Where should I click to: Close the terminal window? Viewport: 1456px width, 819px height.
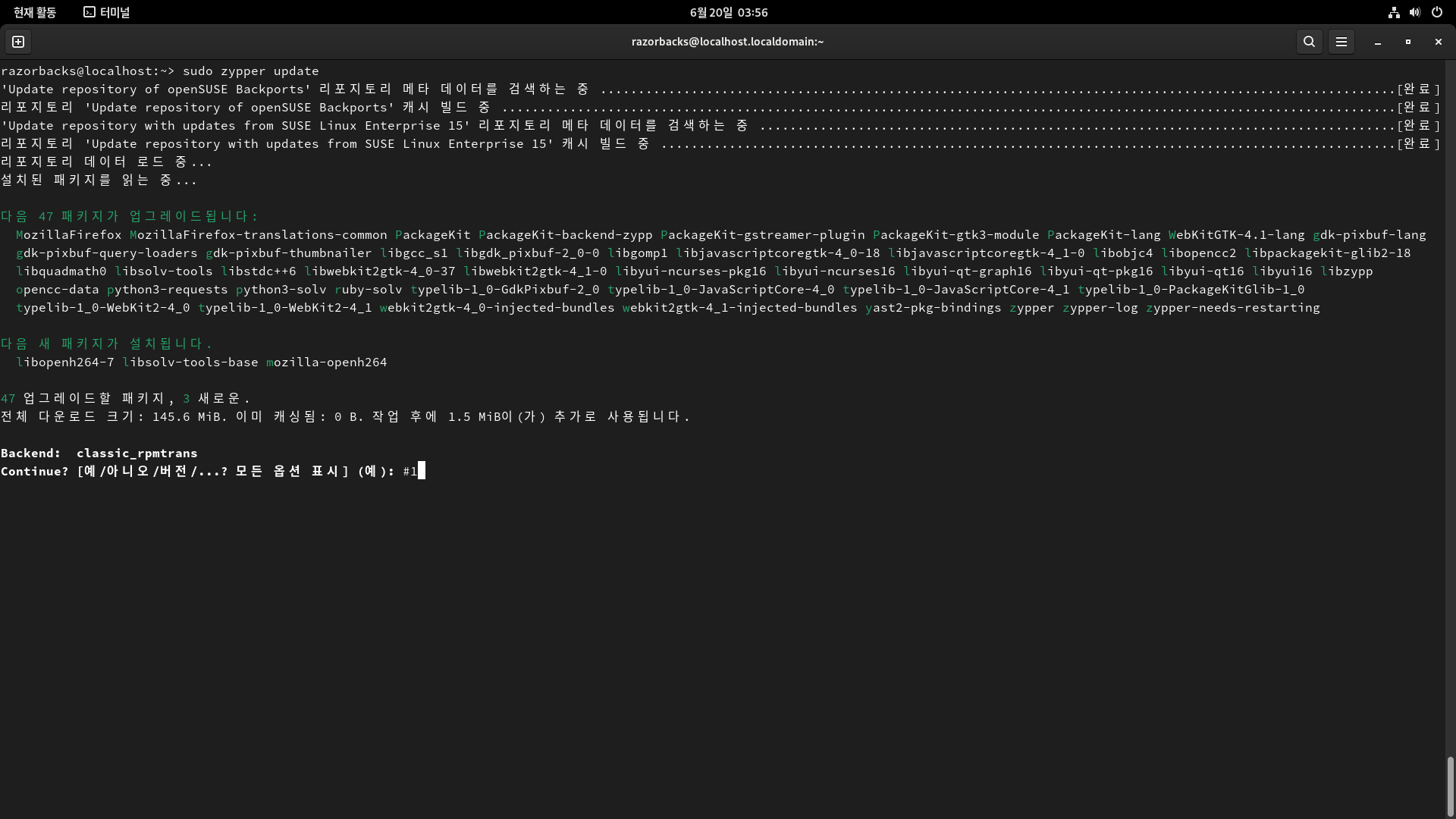pyautogui.click(x=1438, y=42)
